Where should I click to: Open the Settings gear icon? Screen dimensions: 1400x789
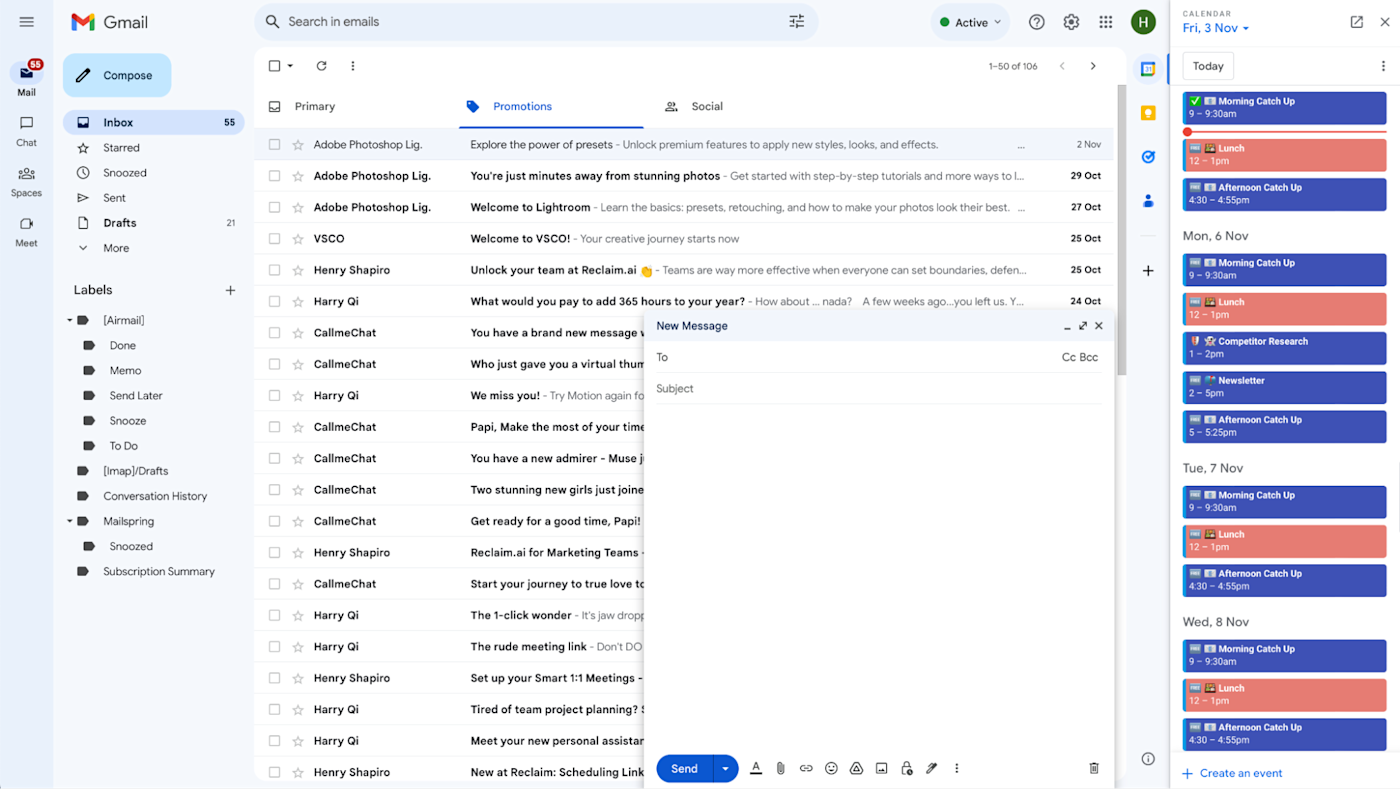1071,22
